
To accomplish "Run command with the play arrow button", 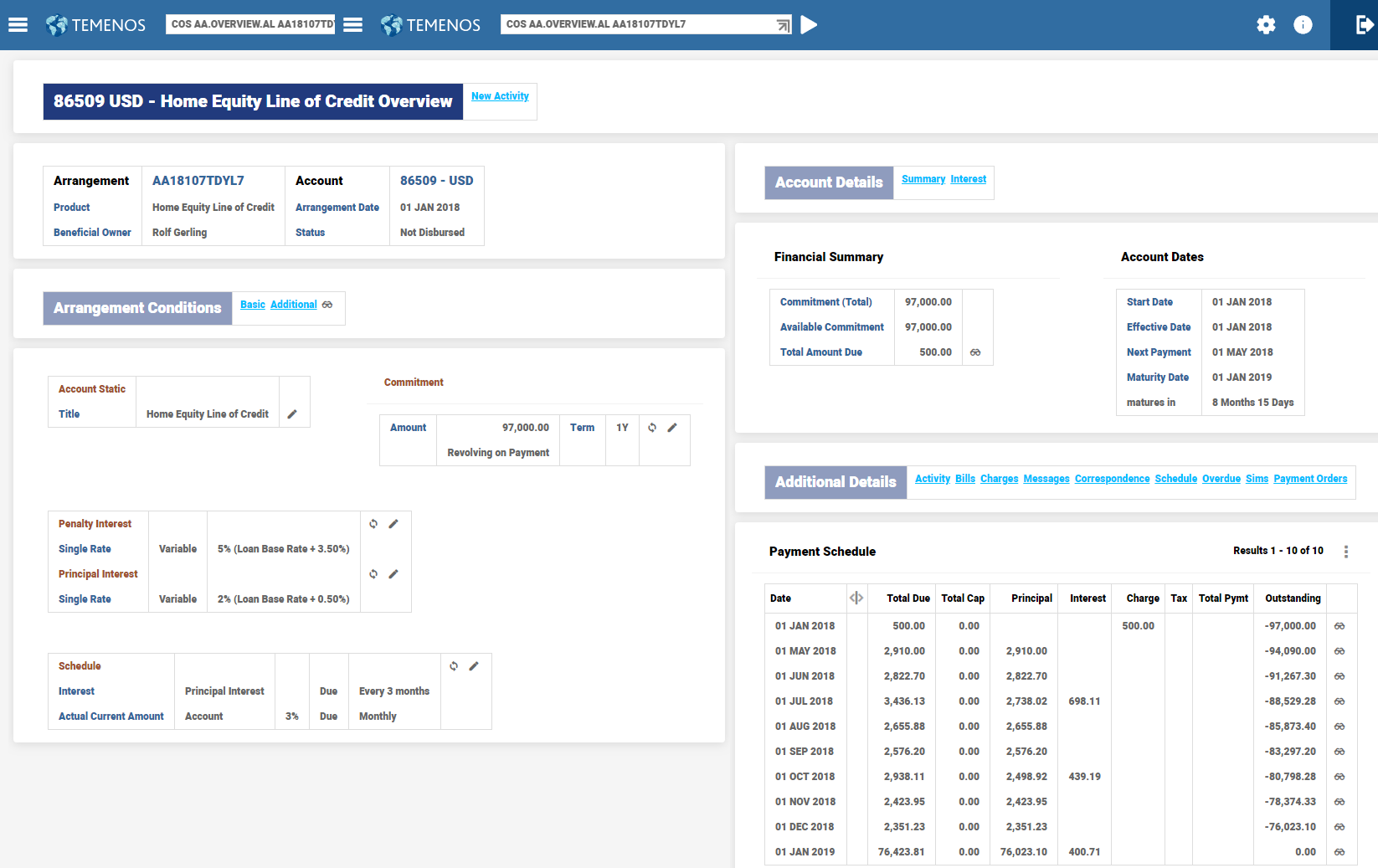I will coord(809,25).
